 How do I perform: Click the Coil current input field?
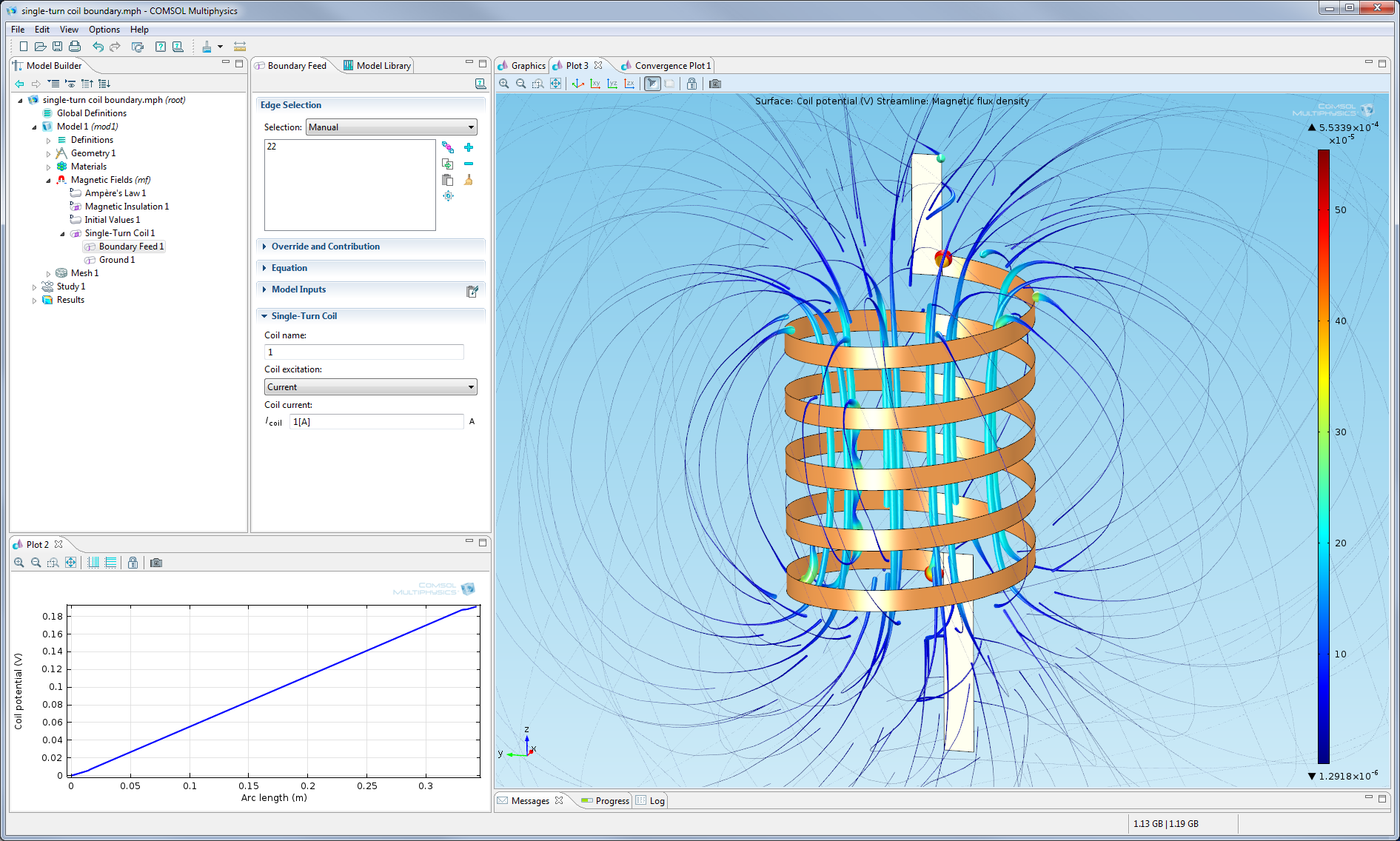coord(376,422)
